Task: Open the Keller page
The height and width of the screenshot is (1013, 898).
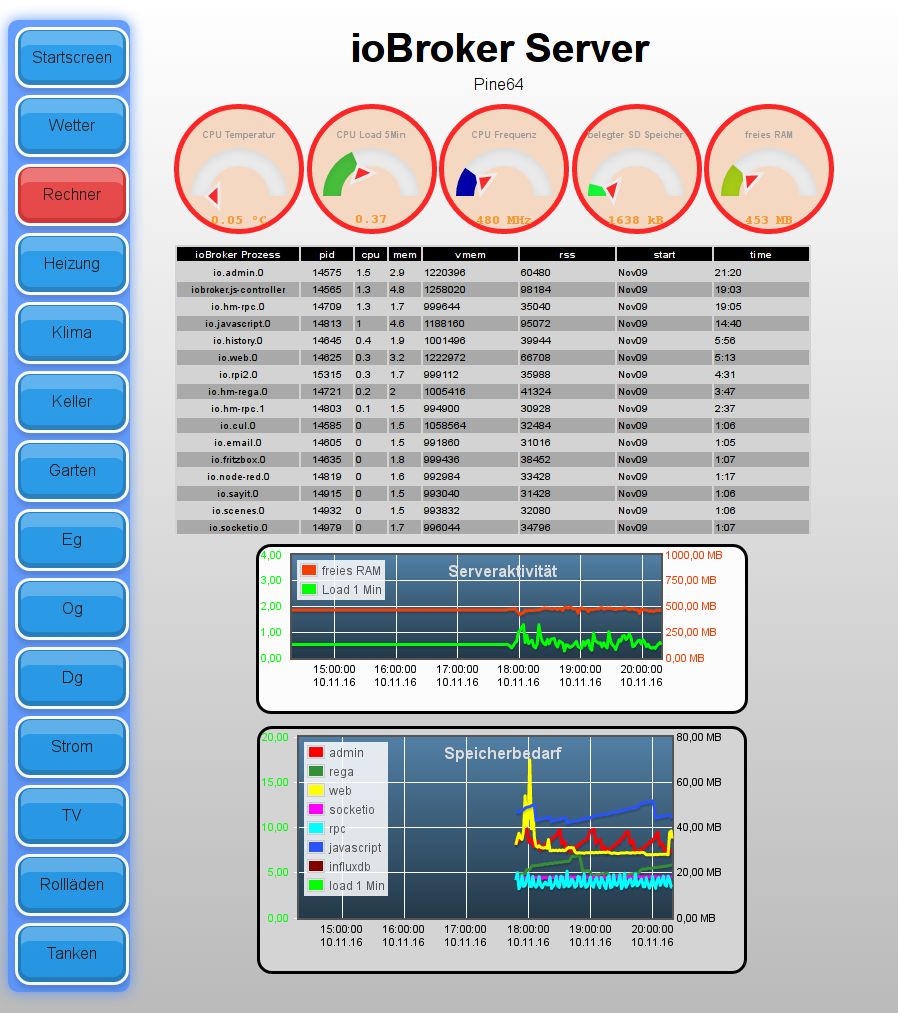Action: [x=72, y=402]
